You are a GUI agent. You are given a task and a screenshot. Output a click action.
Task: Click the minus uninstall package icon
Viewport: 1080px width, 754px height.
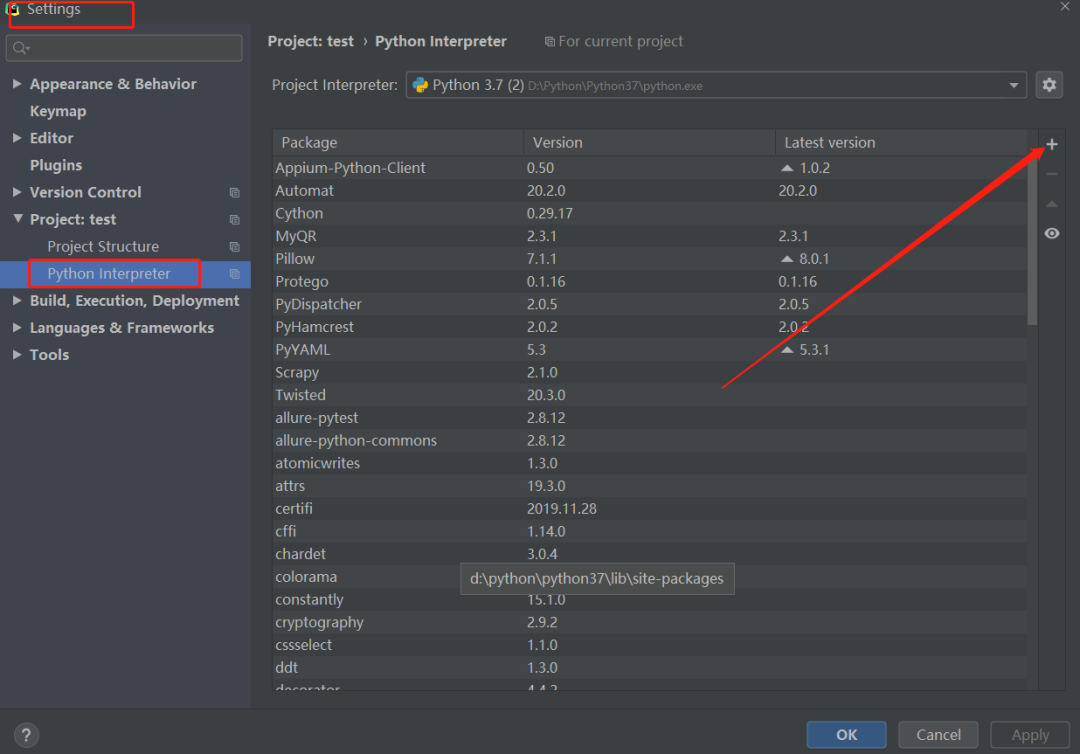[x=1051, y=174]
